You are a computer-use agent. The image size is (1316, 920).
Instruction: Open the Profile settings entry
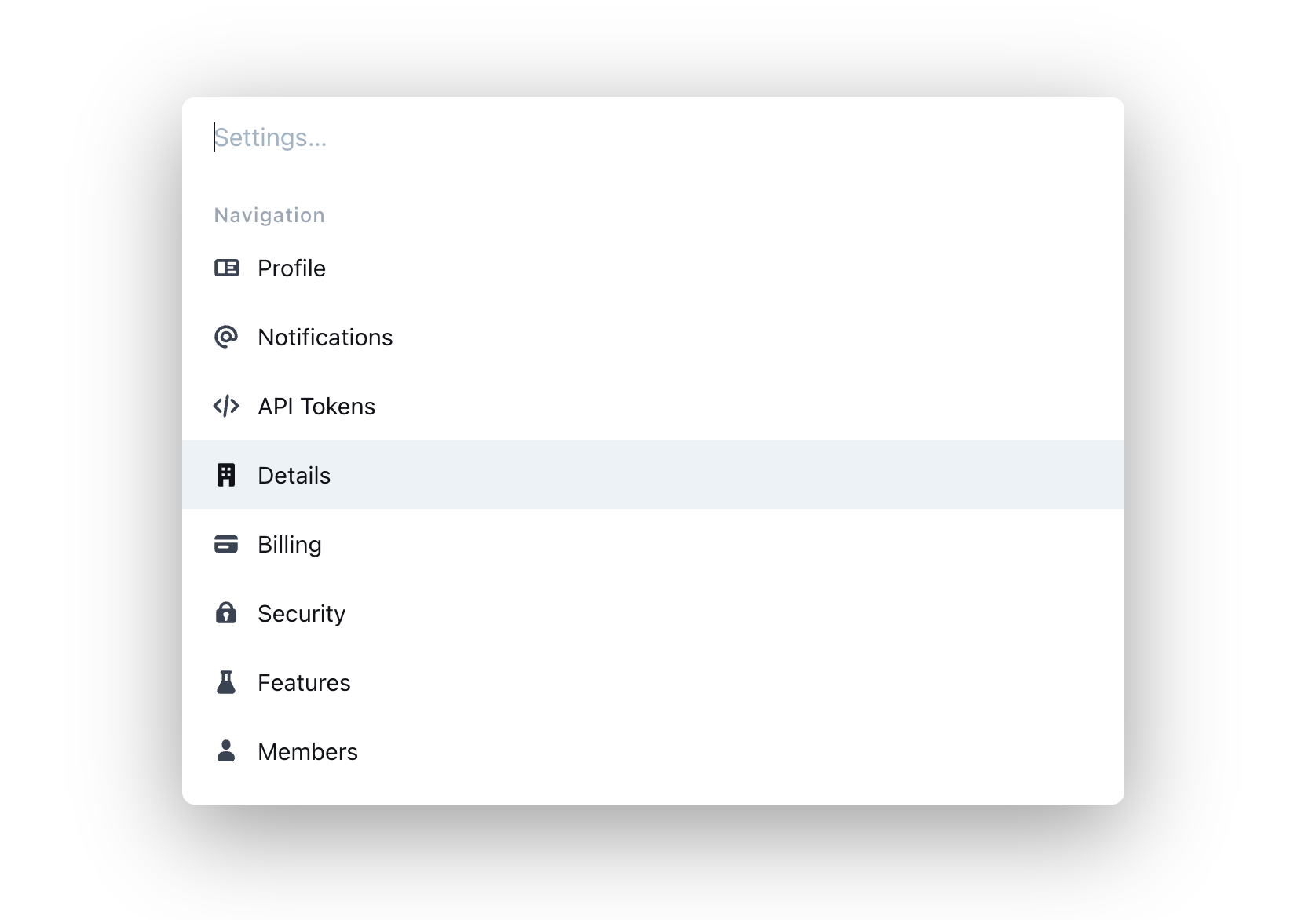pos(291,268)
